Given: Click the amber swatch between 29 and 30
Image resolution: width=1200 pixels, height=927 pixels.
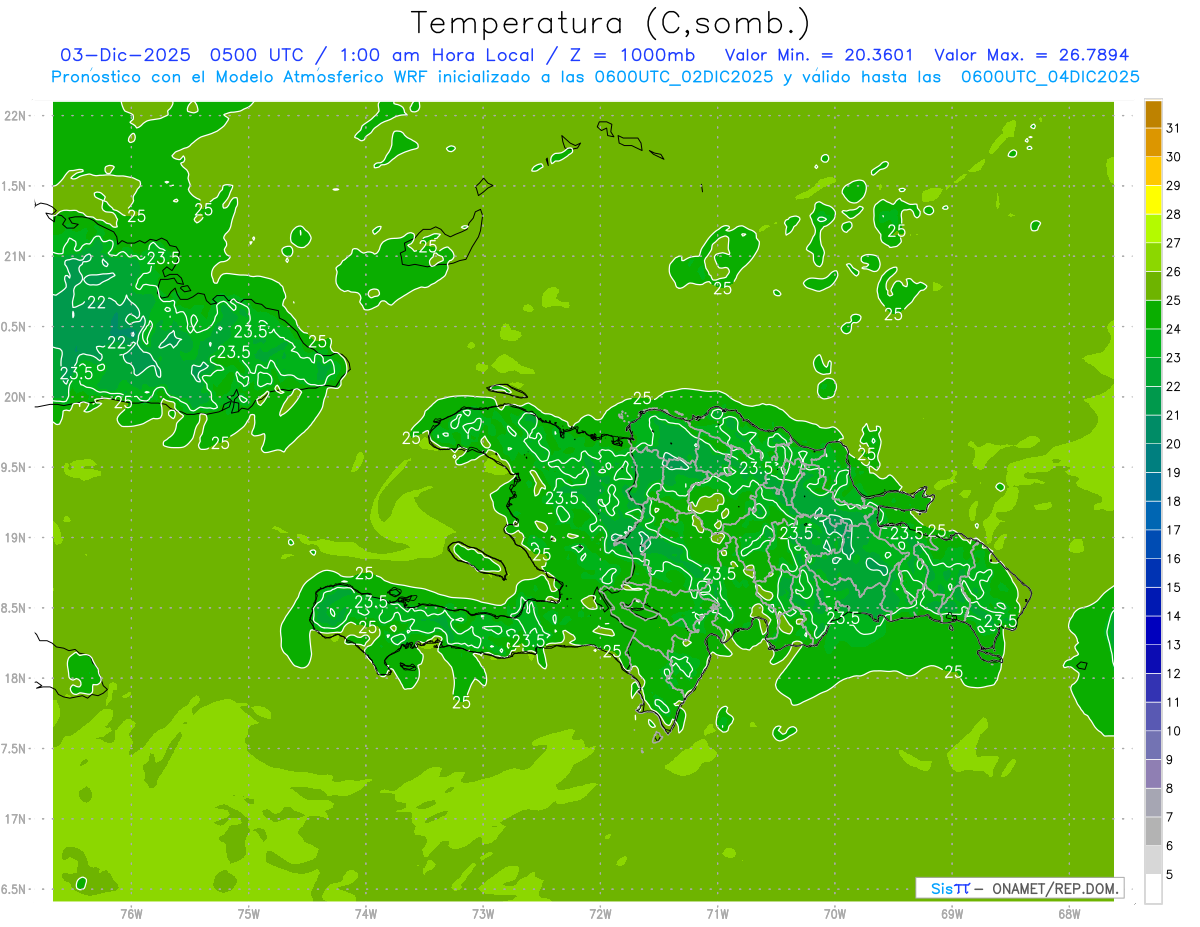Looking at the screenshot, I should 1153,171.
